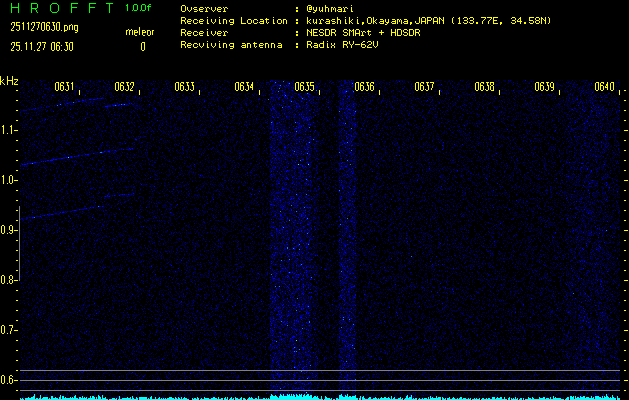This screenshot has width=629, height=400.
Task: Click the 1.0 frequency axis label
Action: tap(9, 180)
